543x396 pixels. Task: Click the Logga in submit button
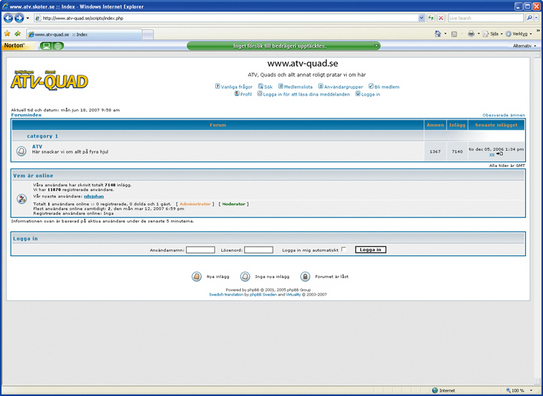(371, 250)
